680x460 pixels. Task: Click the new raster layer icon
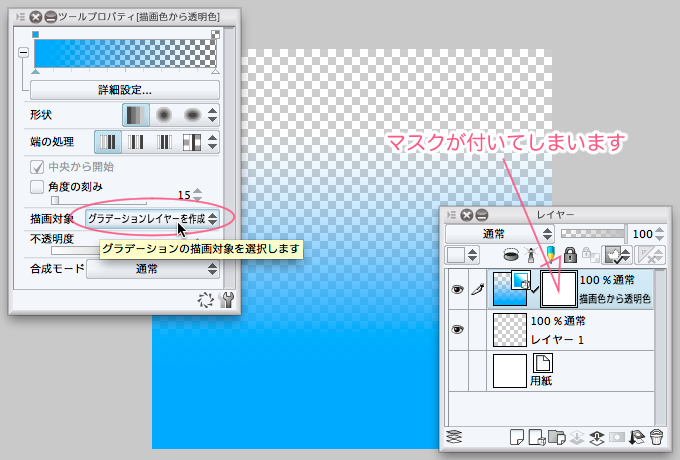pyautogui.click(x=518, y=437)
